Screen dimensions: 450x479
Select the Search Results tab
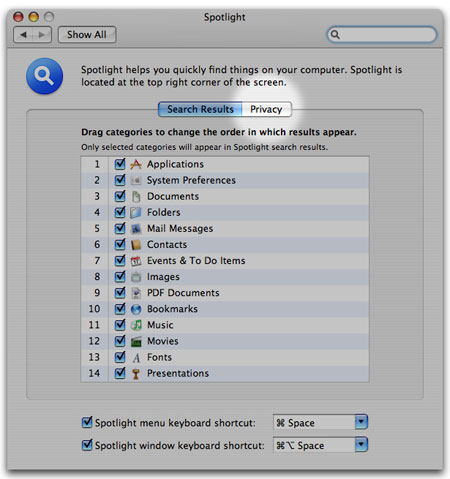[x=200, y=109]
